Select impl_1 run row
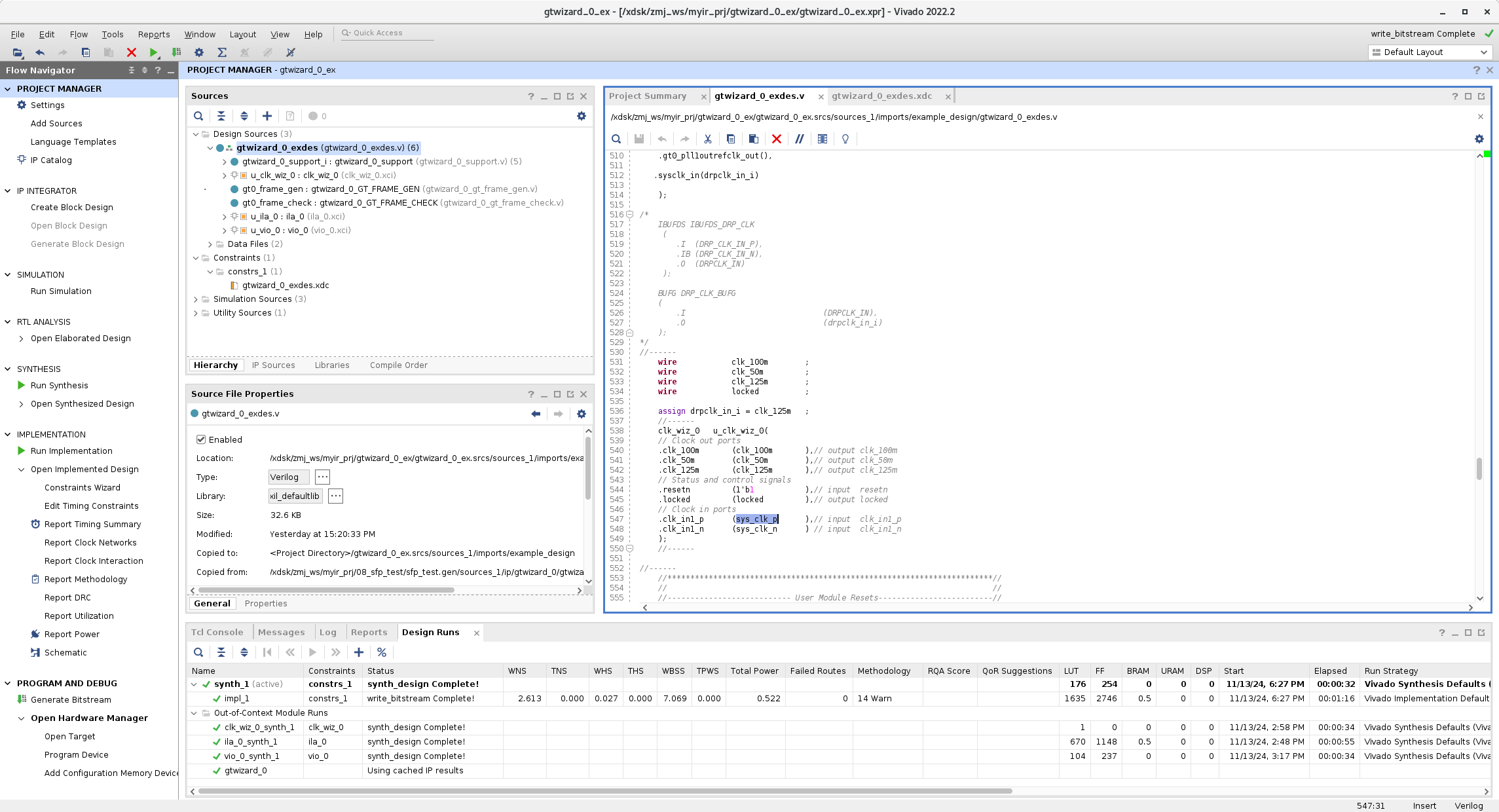The image size is (1499, 812). pos(838,699)
